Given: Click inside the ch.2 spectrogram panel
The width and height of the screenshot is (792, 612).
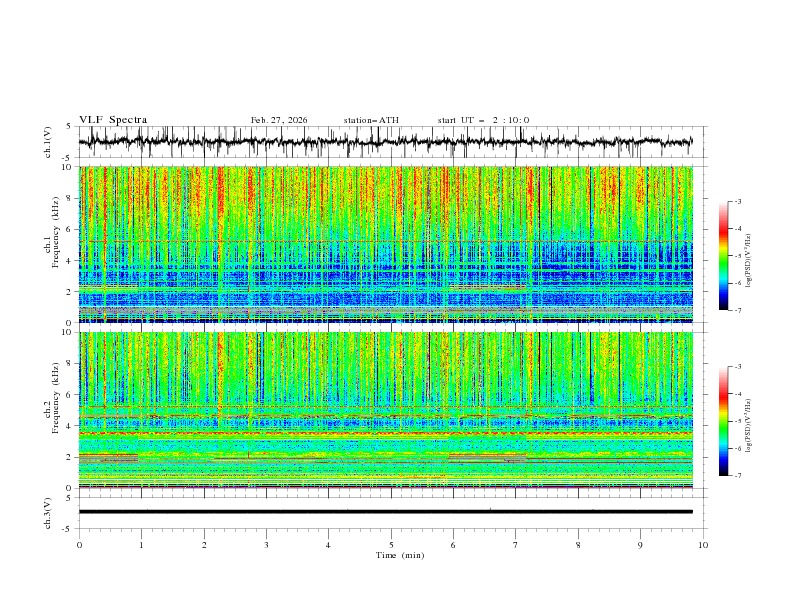Looking at the screenshot, I should click(x=385, y=410).
